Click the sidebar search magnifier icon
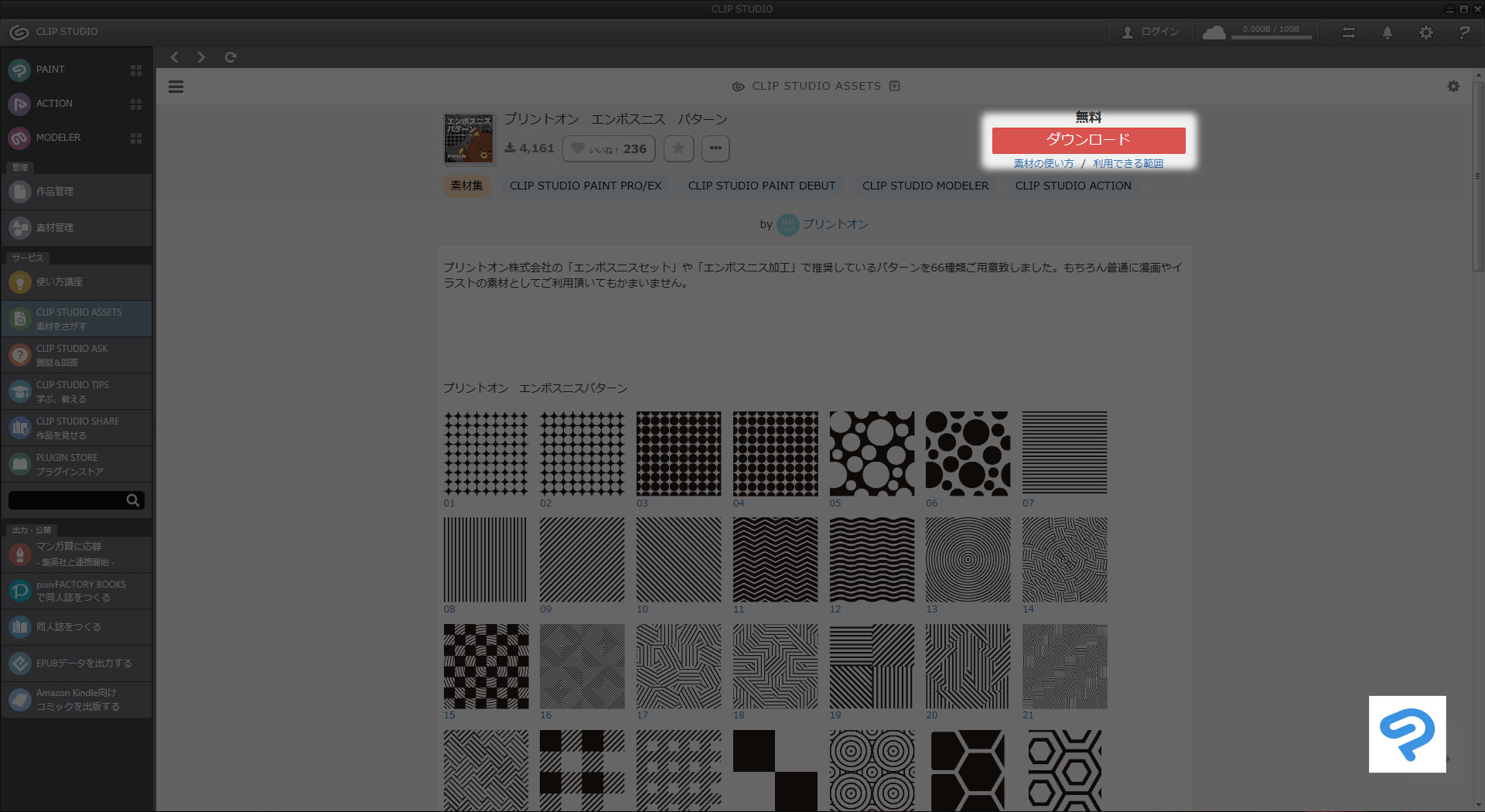 133,500
